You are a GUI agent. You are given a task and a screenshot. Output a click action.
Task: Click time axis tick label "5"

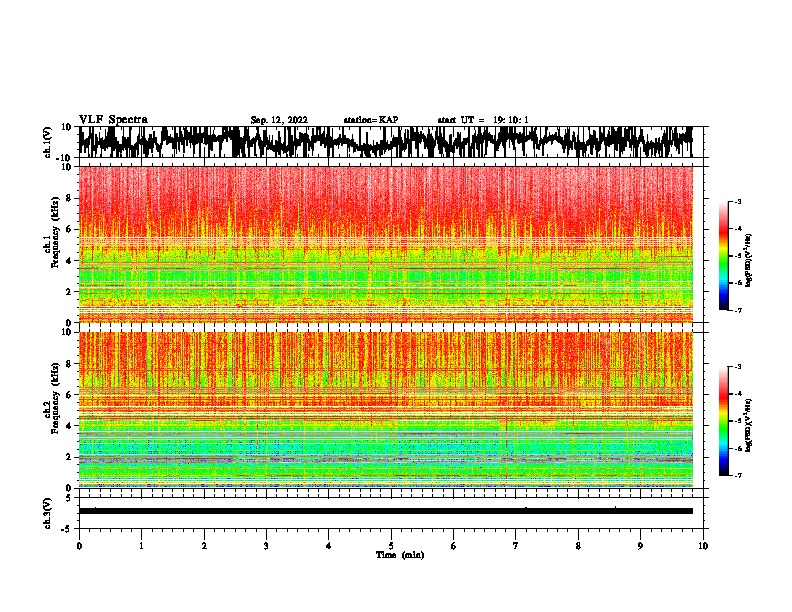click(x=391, y=546)
